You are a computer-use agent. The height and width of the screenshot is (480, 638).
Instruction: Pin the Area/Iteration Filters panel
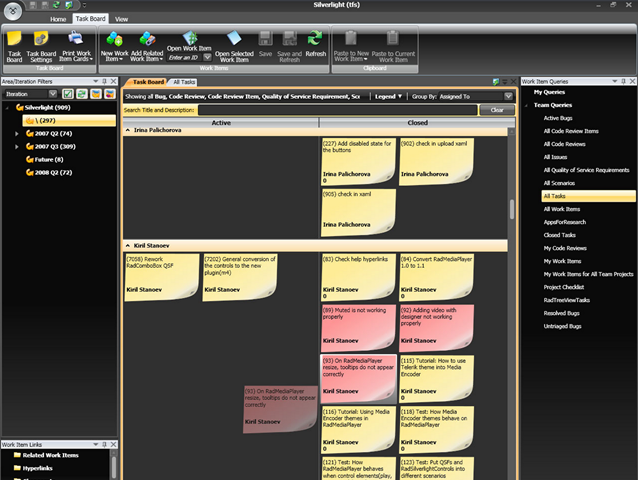click(105, 81)
